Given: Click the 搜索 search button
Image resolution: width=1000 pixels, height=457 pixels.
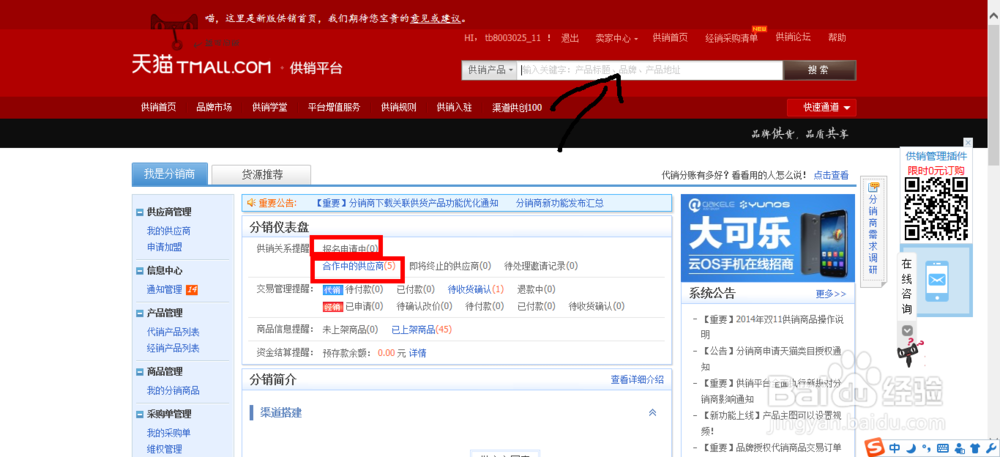Looking at the screenshot, I should click(x=820, y=70).
